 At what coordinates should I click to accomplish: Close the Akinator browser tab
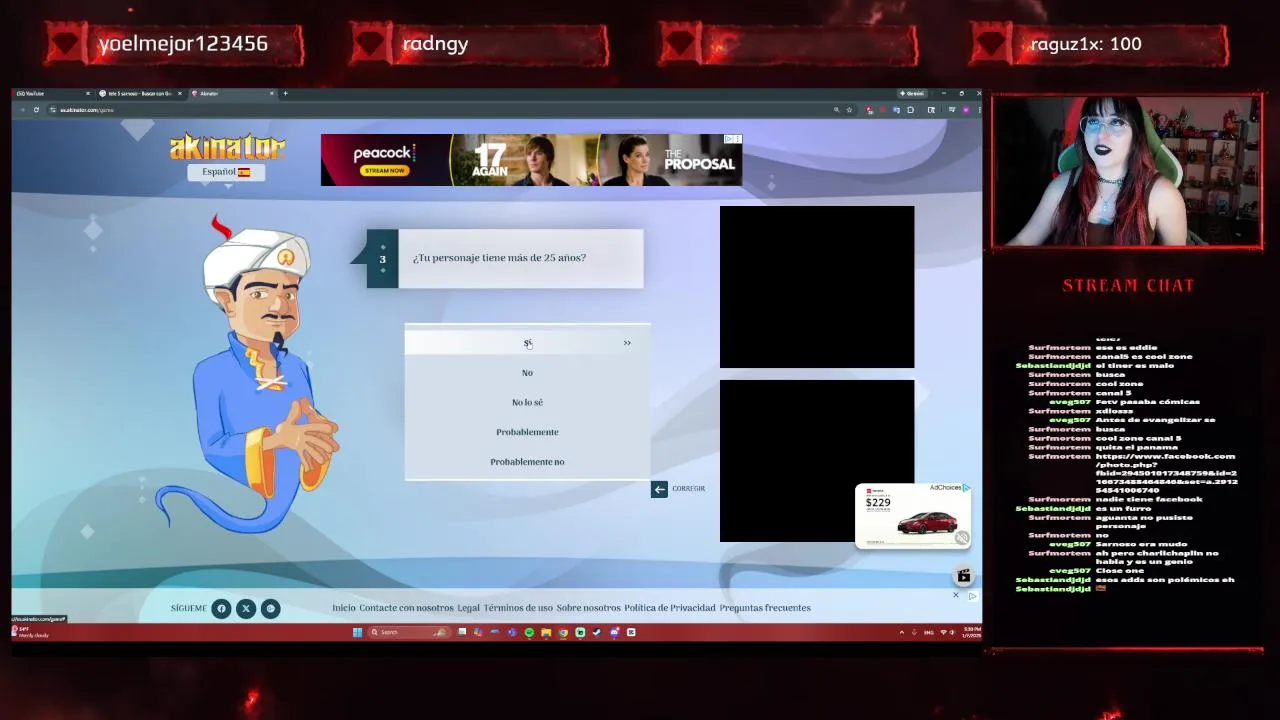272,93
